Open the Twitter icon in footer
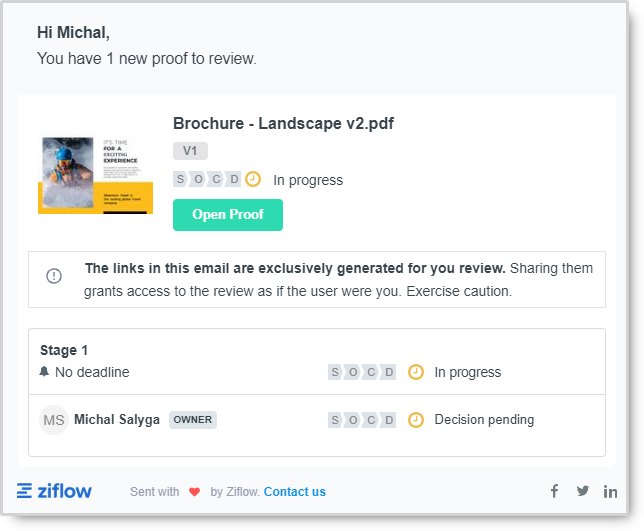 coord(582,491)
